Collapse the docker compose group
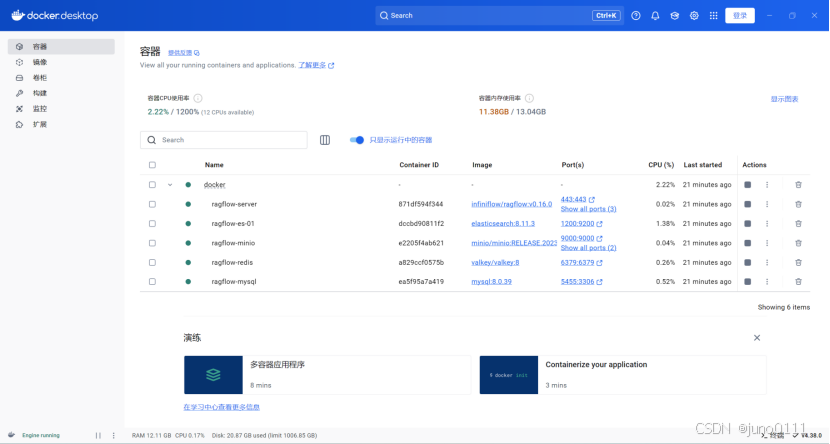Screen dimensions: 830x444 pos(170,185)
